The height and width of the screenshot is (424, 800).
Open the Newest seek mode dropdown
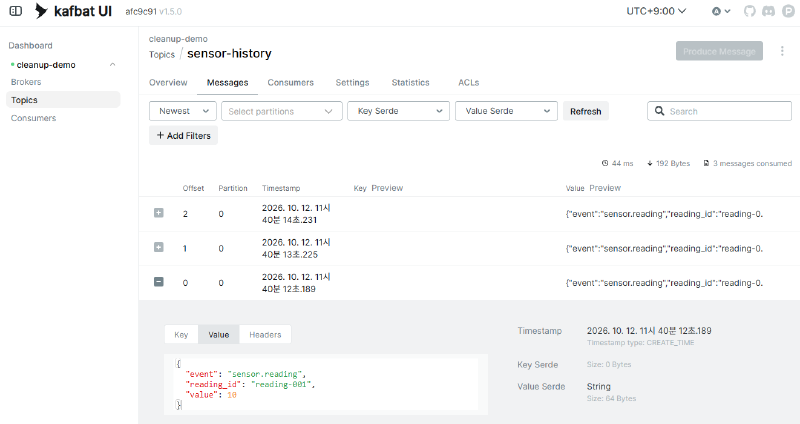[x=183, y=111]
